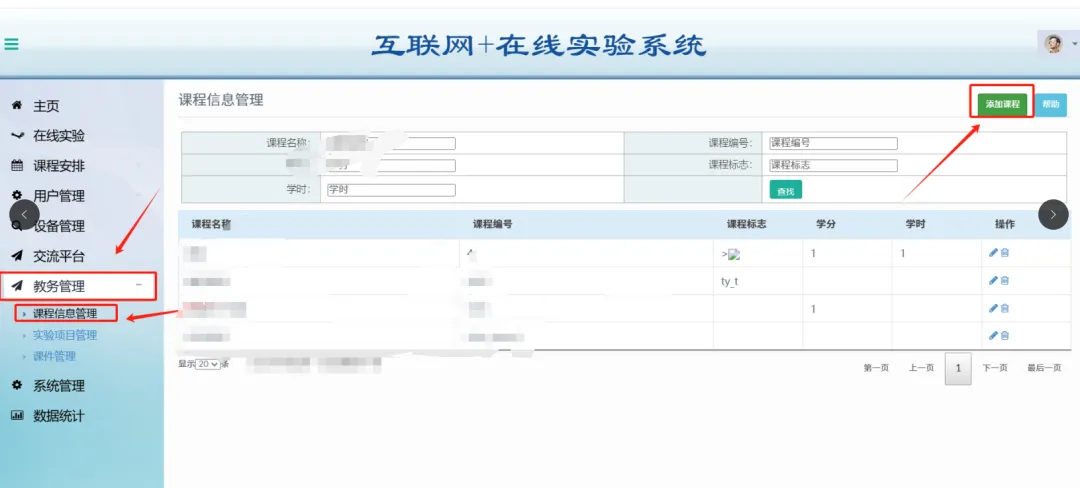This screenshot has height=488, width=1080.
Task: Go to 下一页 in pagination
Action: [x=995, y=368]
